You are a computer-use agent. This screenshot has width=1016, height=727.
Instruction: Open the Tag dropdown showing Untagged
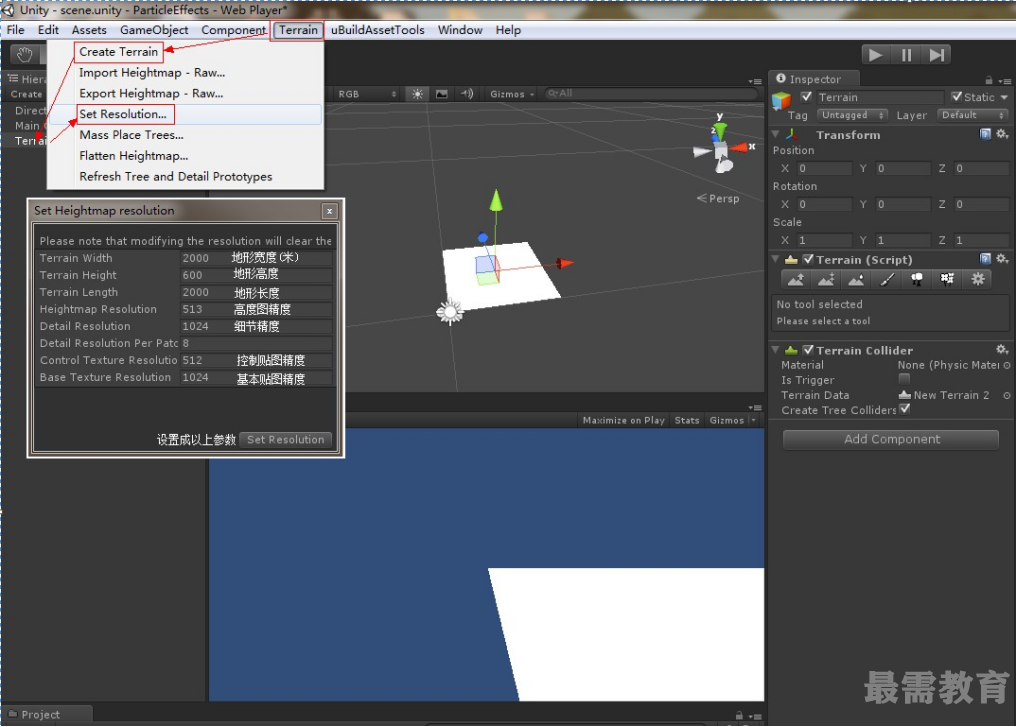click(x=851, y=115)
